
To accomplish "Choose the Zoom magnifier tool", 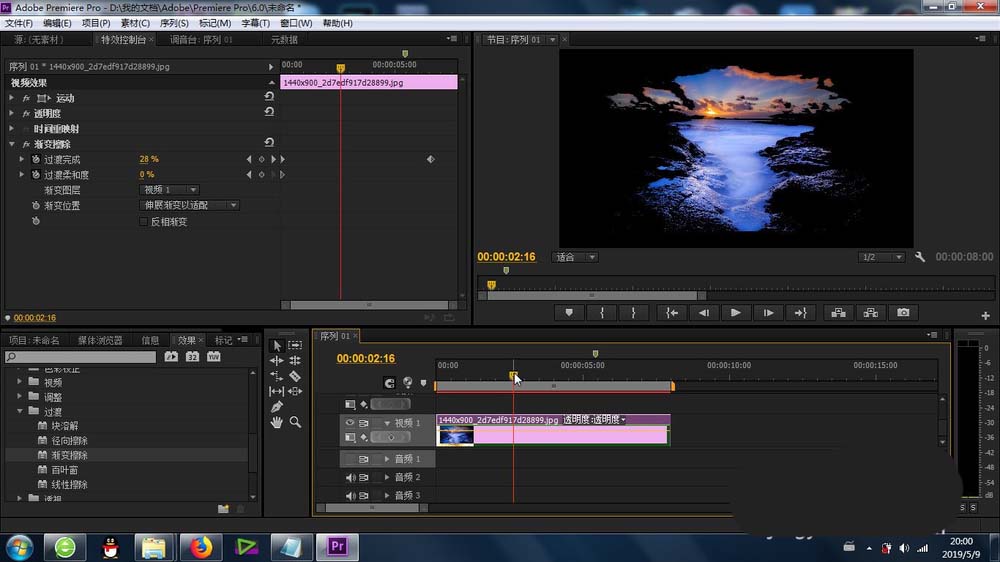I will point(295,422).
